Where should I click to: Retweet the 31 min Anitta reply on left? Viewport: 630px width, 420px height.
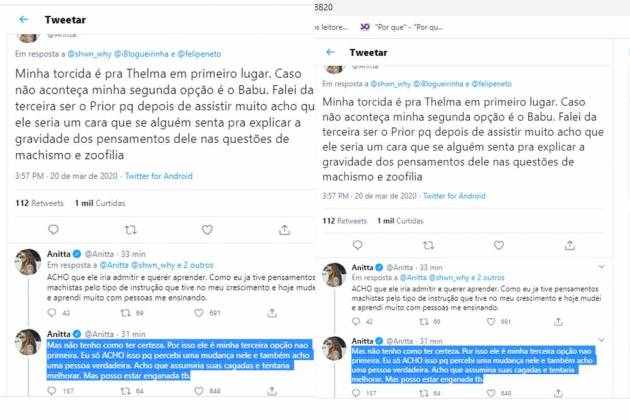(126, 391)
